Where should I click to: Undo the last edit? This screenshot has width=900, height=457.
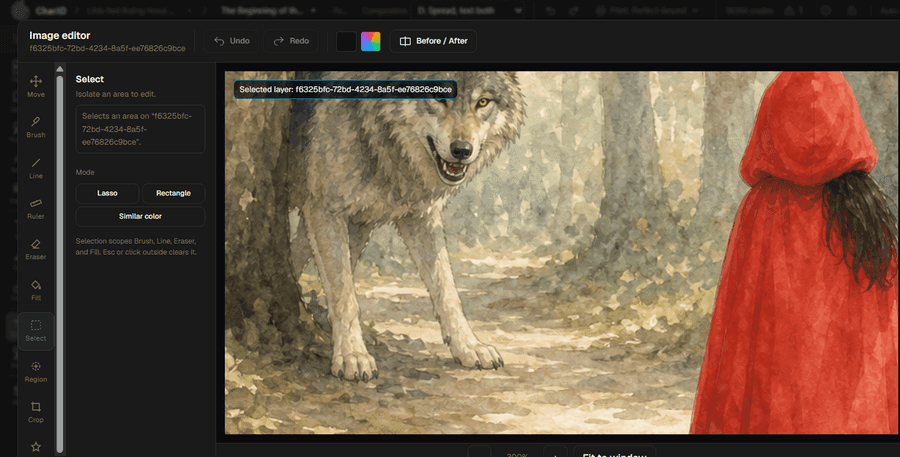pos(232,41)
